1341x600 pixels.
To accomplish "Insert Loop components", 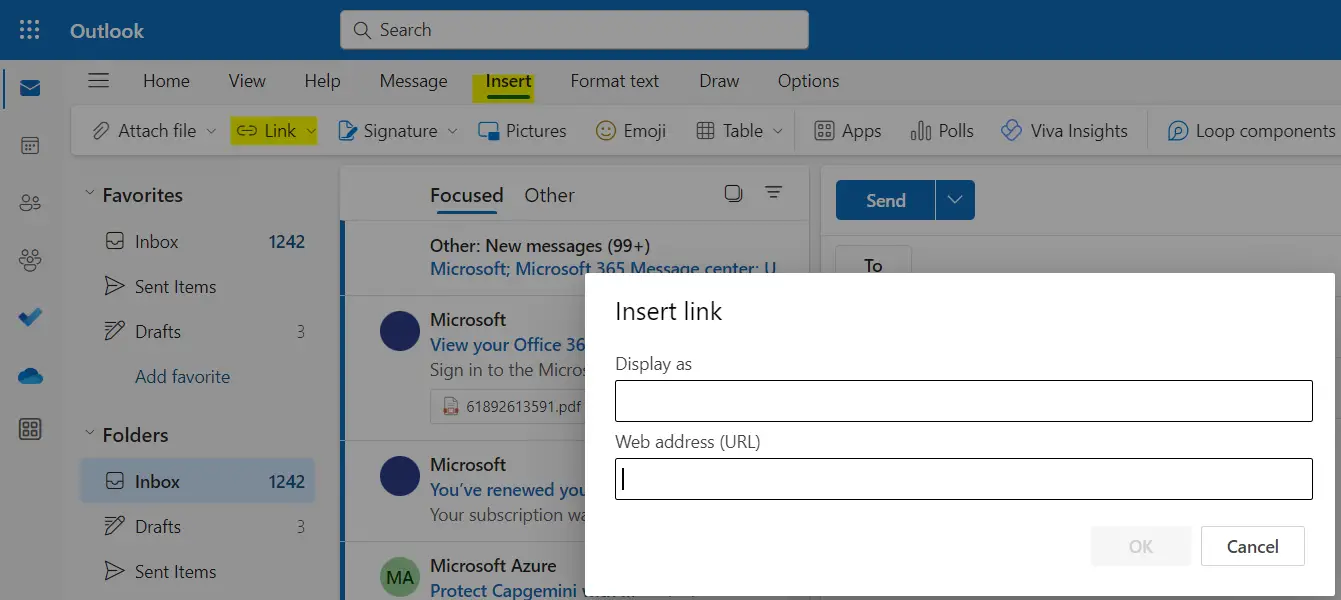I will (x=1252, y=131).
